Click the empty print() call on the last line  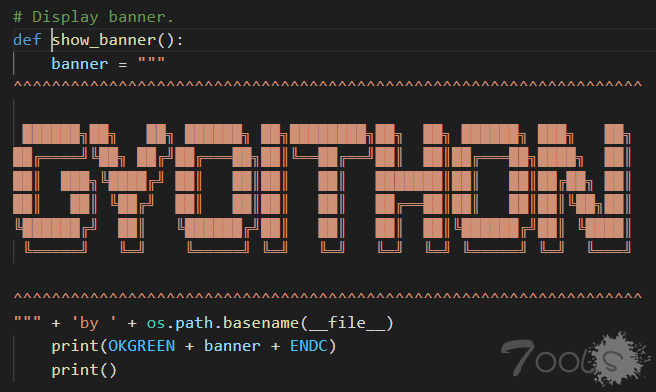click(84, 370)
